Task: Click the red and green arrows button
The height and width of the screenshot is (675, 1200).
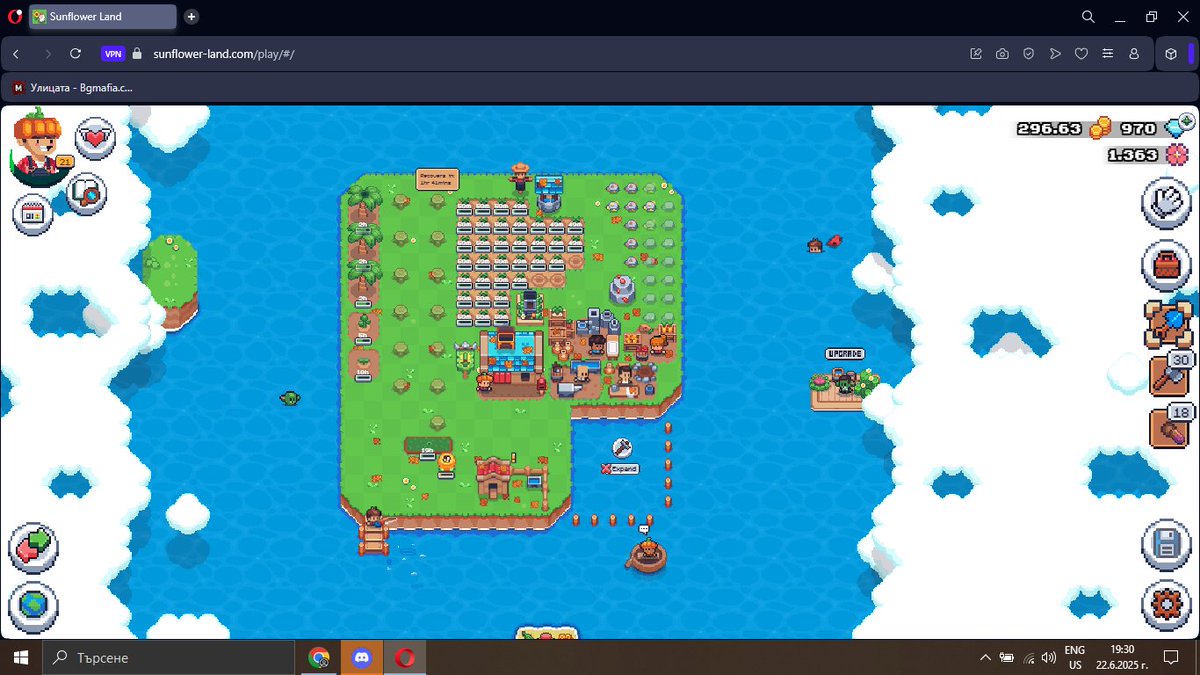Action: click(33, 547)
